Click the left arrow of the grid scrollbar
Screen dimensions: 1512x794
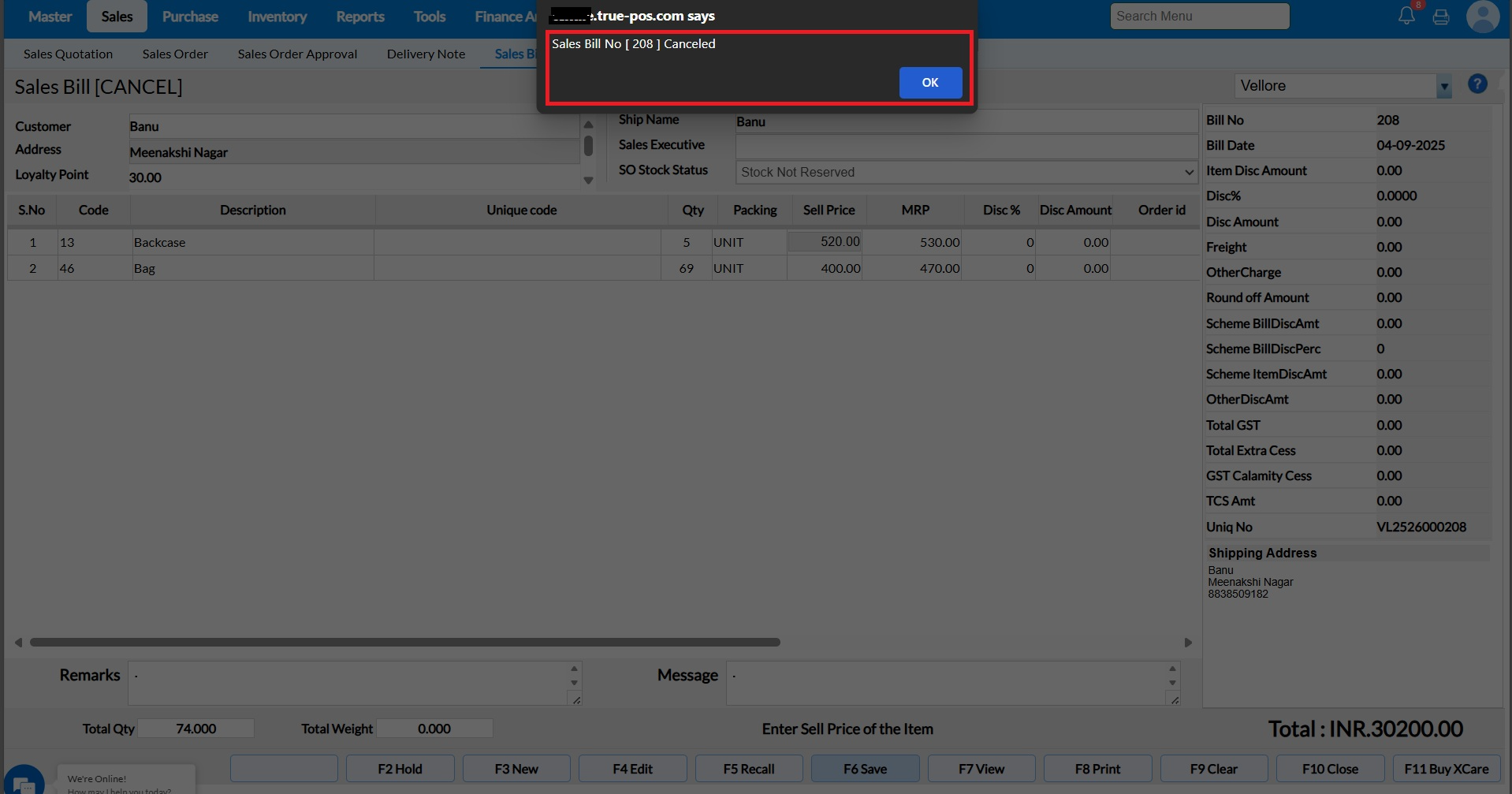coord(18,643)
